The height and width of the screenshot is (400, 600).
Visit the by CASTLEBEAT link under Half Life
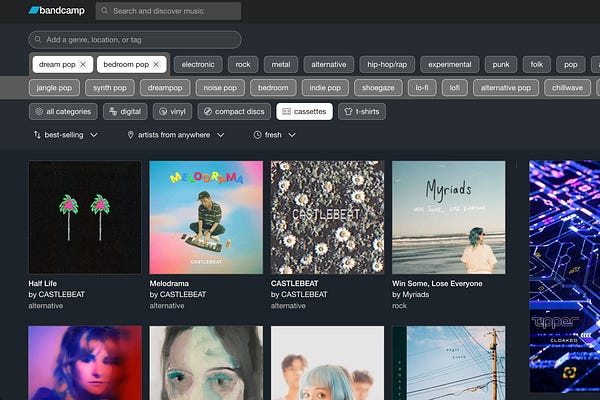pos(57,294)
